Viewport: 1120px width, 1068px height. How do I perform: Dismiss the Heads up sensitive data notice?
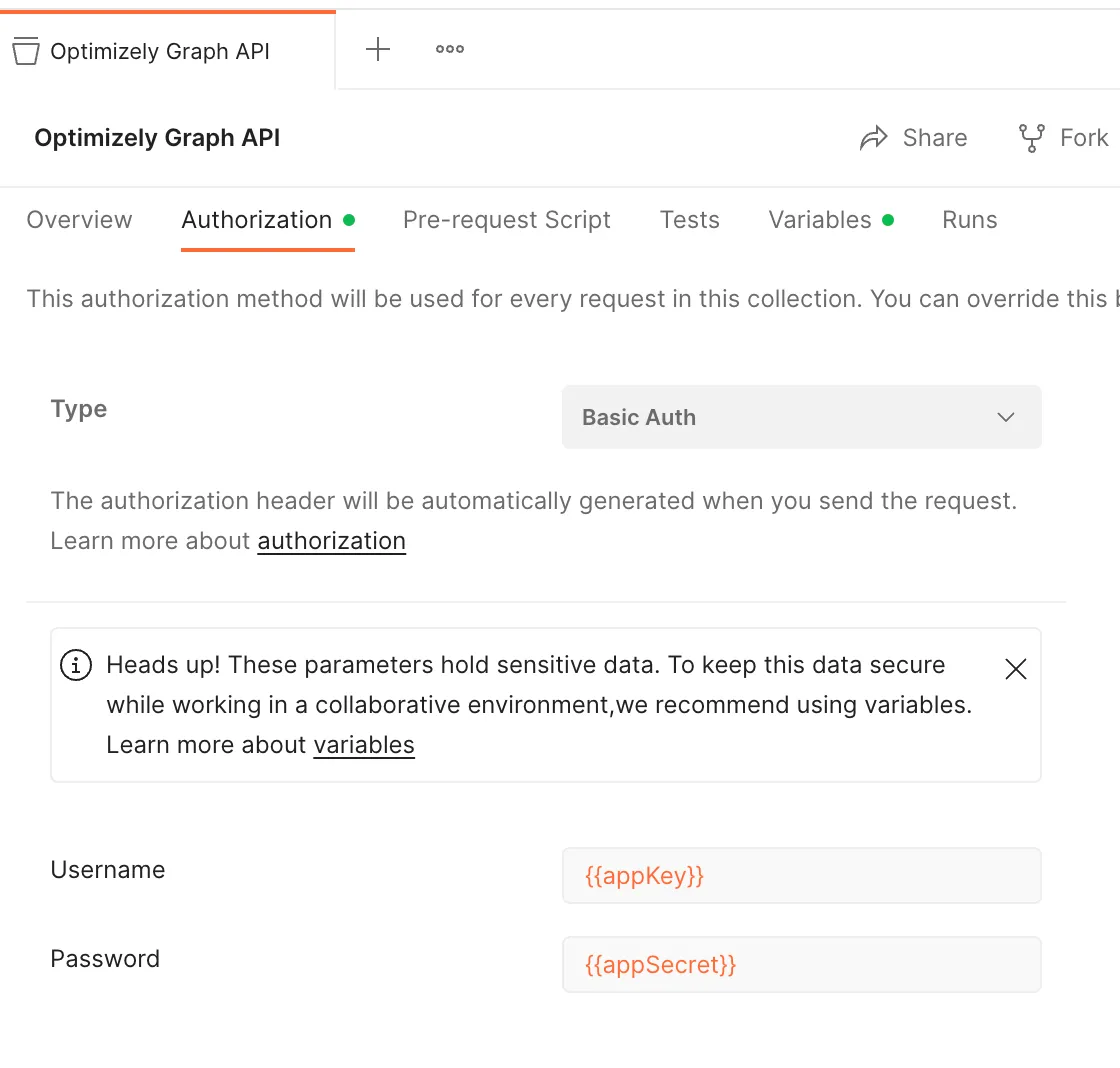1015,669
